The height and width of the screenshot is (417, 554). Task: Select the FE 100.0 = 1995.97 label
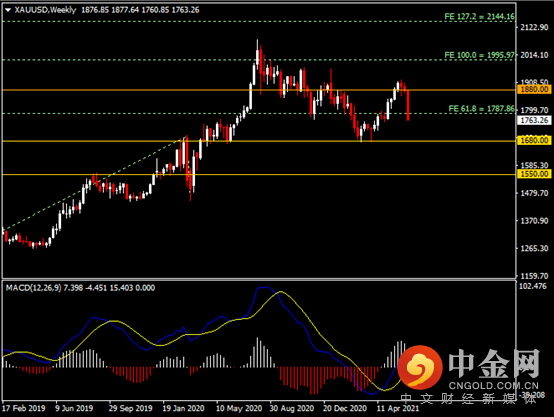click(x=479, y=55)
